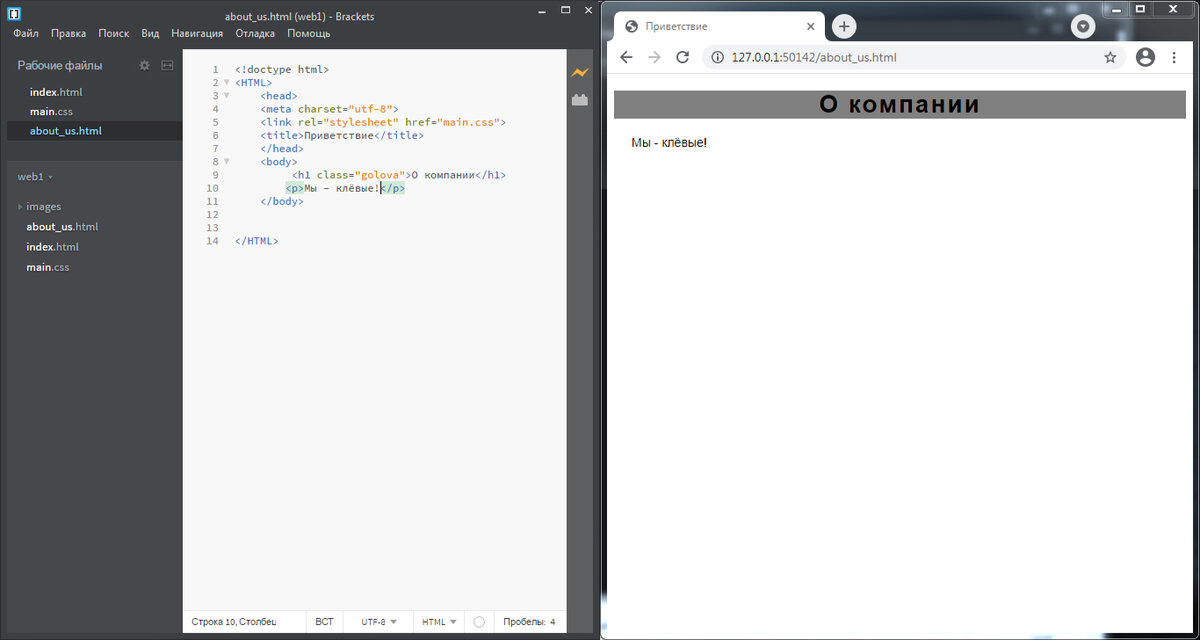Click line number 14 in gutter
1200x640 pixels.
[x=211, y=241]
